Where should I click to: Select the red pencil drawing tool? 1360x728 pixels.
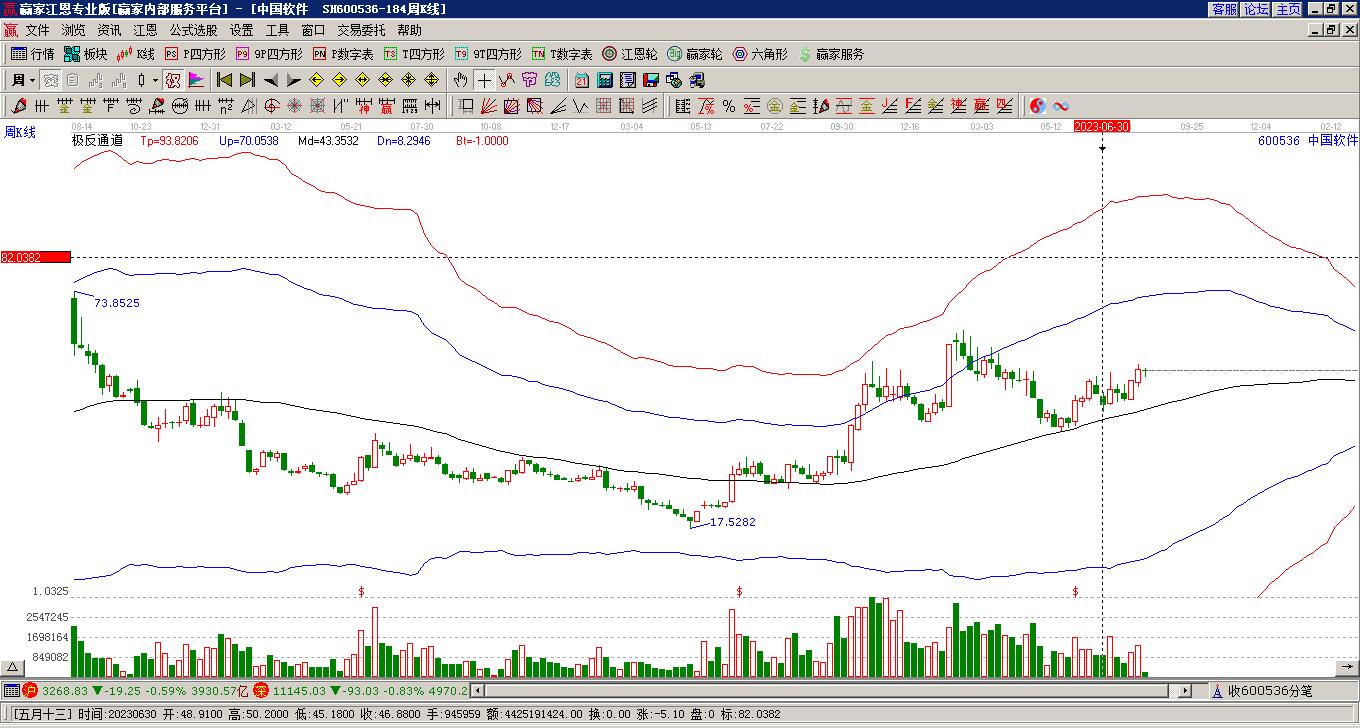20,106
